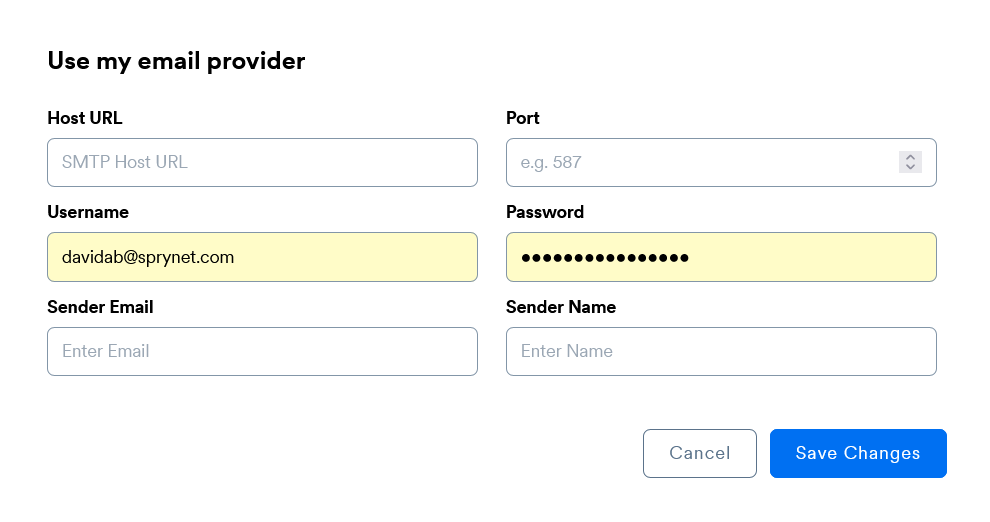Click the password dots in Password field
The width and height of the screenshot is (990, 522).
[x=605, y=257]
